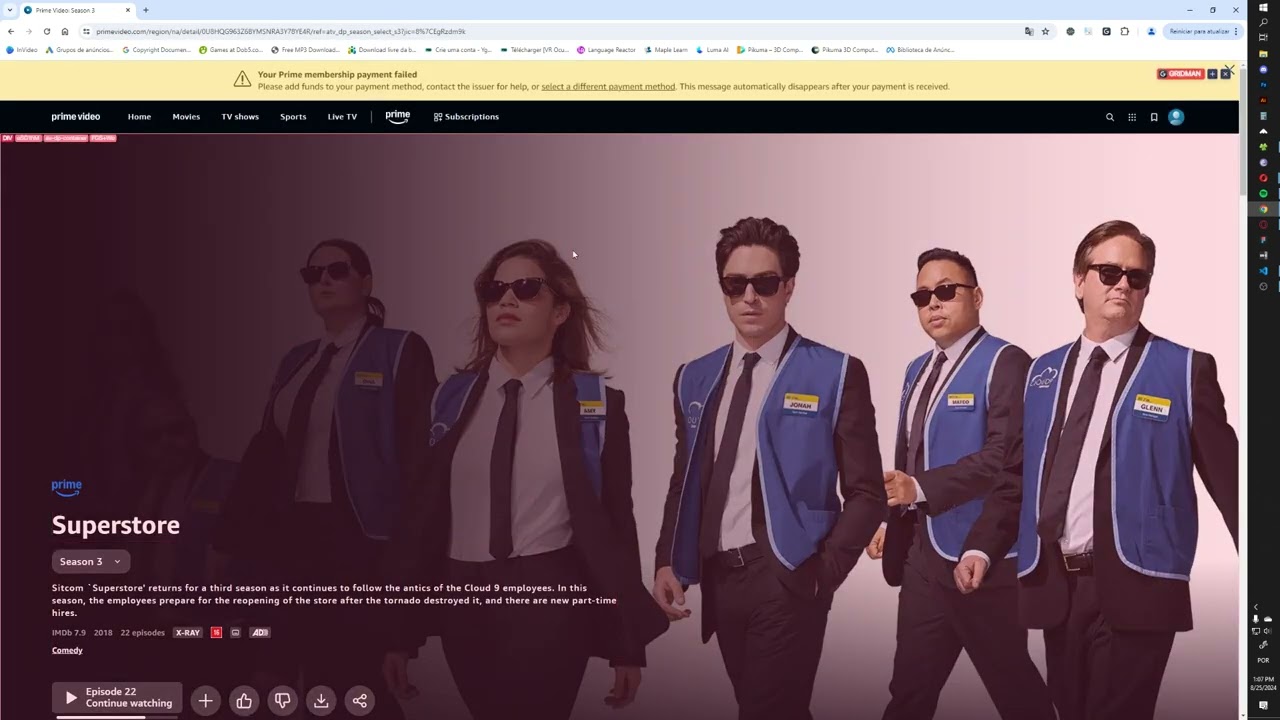The height and width of the screenshot is (720, 1280).
Task: Click the Superstore title
Action: click(x=116, y=525)
